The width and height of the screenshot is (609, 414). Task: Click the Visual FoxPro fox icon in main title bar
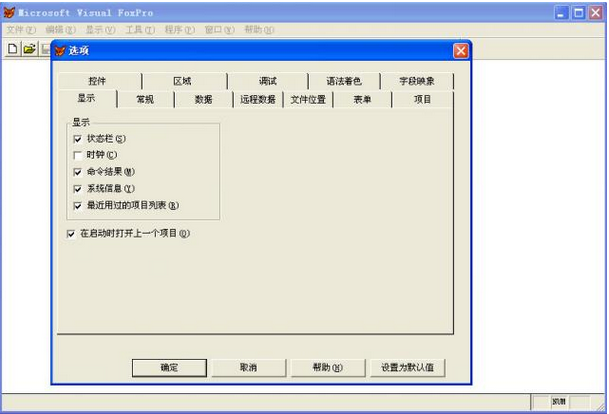click(9, 12)
